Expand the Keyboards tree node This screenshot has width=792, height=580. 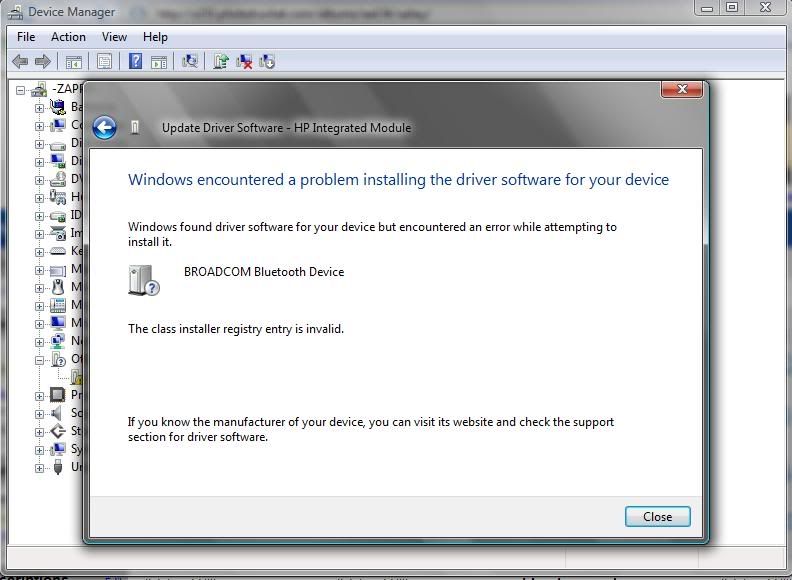[x=39, y=252]
